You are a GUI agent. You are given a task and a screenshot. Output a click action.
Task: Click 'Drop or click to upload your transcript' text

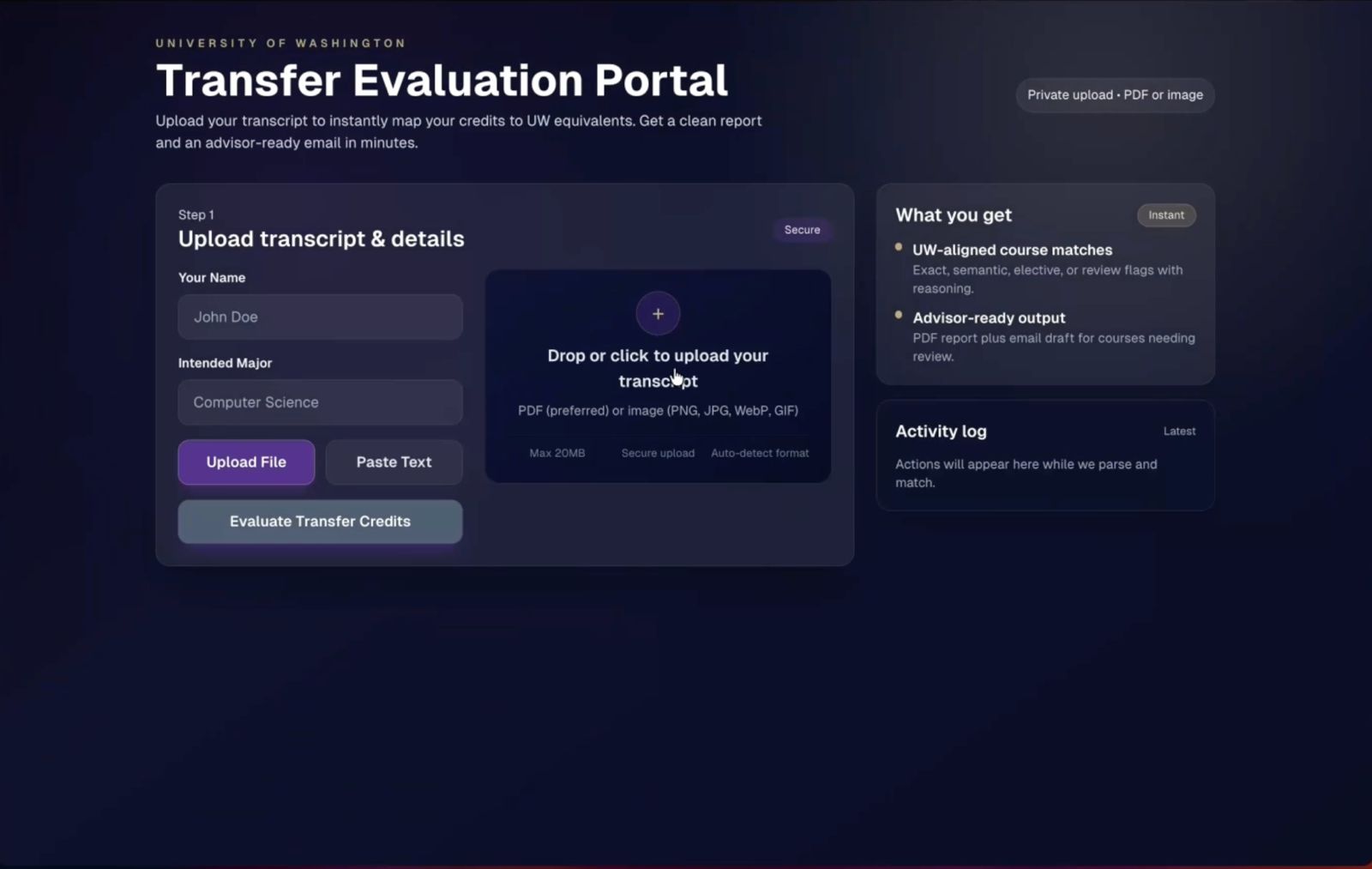(658, 368)
